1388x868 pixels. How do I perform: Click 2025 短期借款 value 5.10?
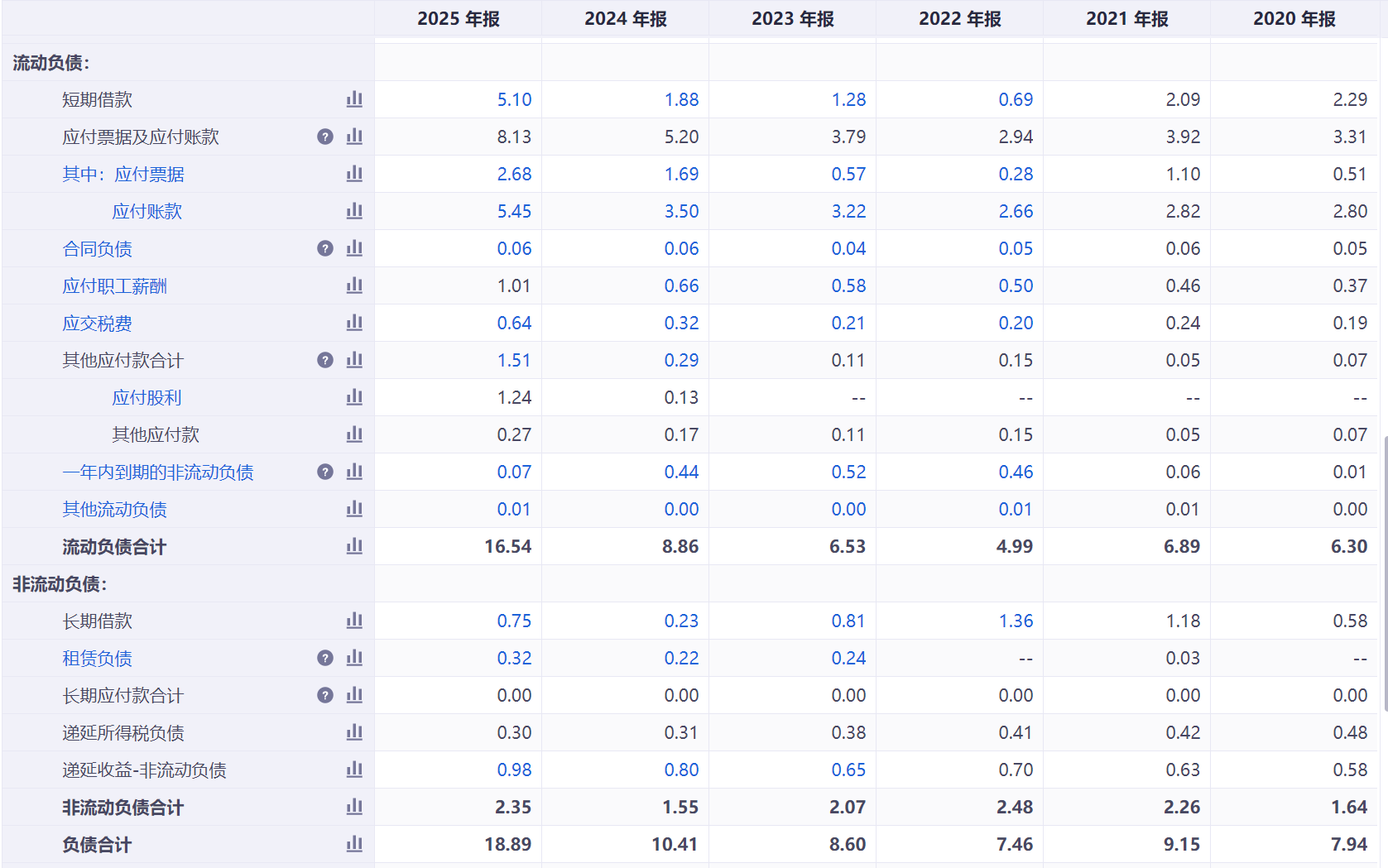(514, 100)
